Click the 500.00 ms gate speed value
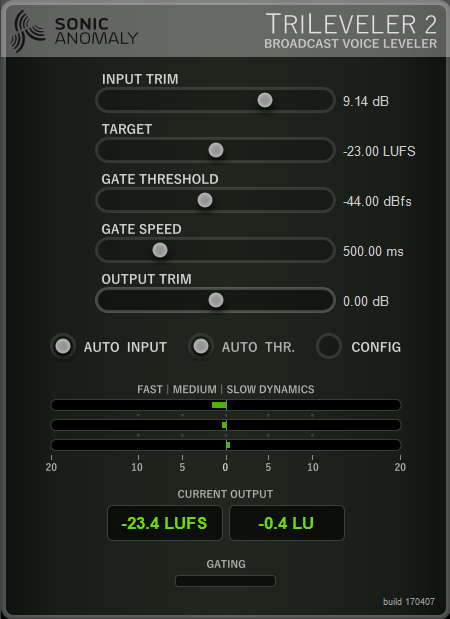This screenshot has width=450, height=619. [x=373, y=251]
